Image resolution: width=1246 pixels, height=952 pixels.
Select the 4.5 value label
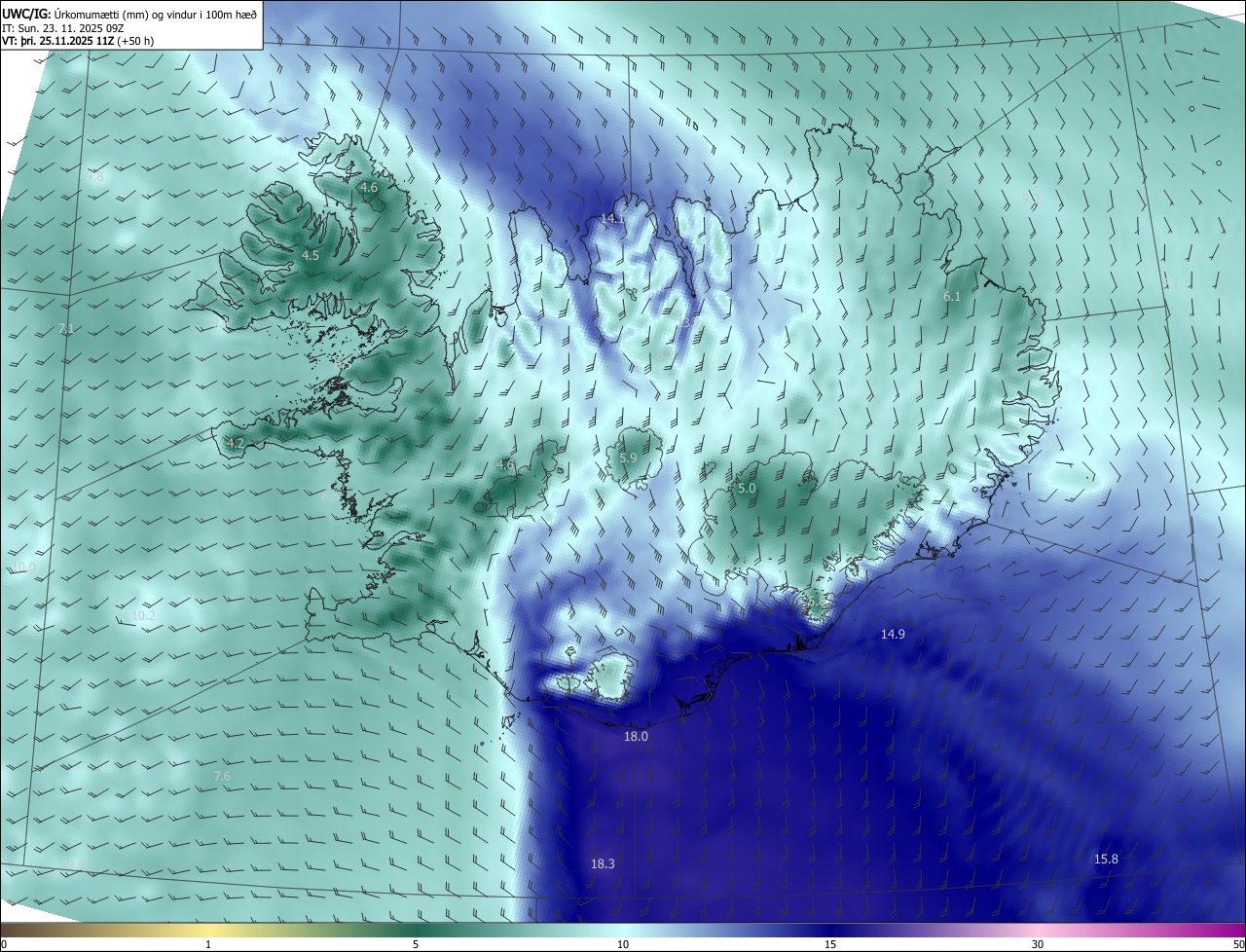tap(310, 255)
